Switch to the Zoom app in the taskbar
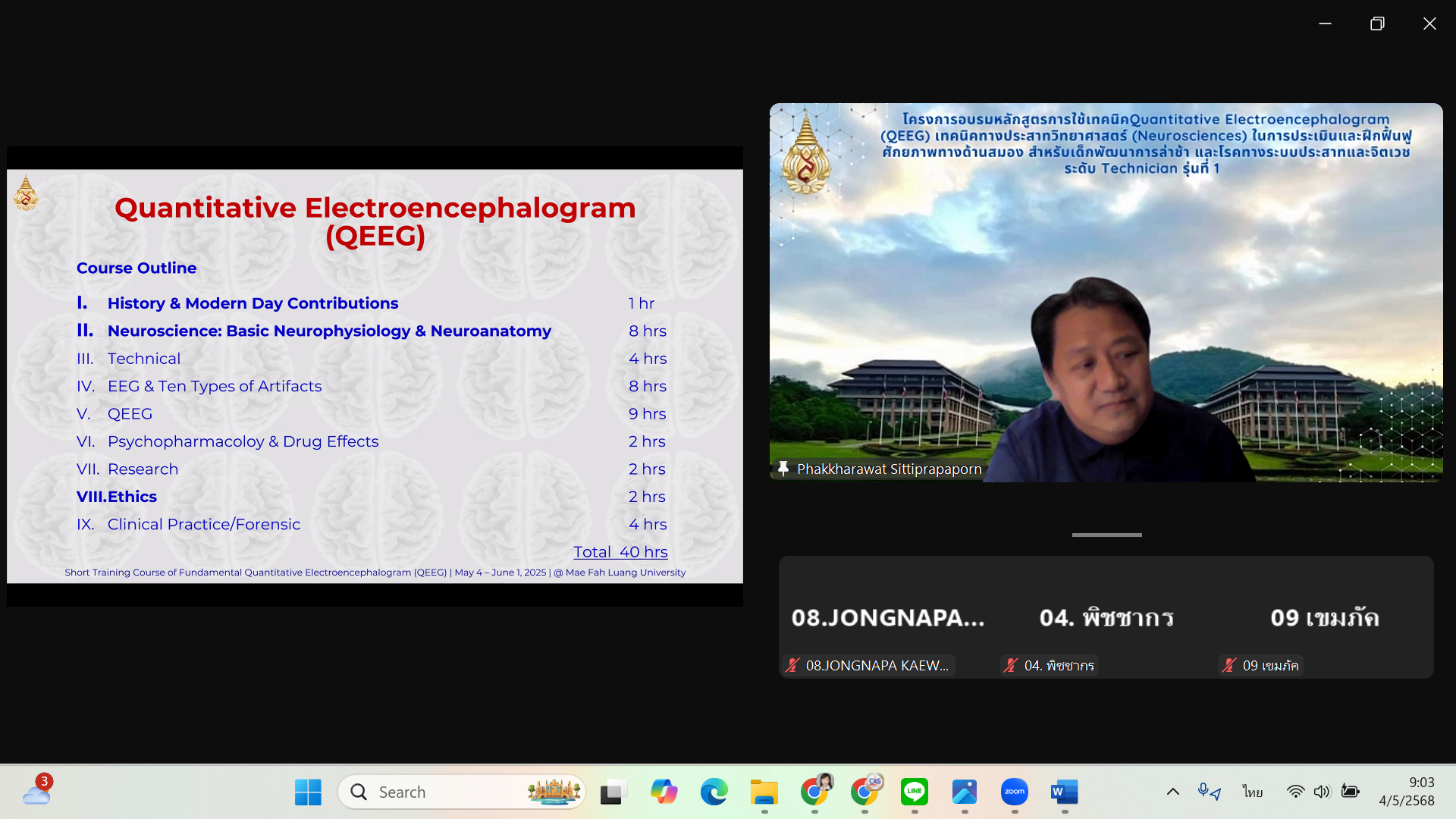This screenshot has height=819, width=1456. [1014, 792]
